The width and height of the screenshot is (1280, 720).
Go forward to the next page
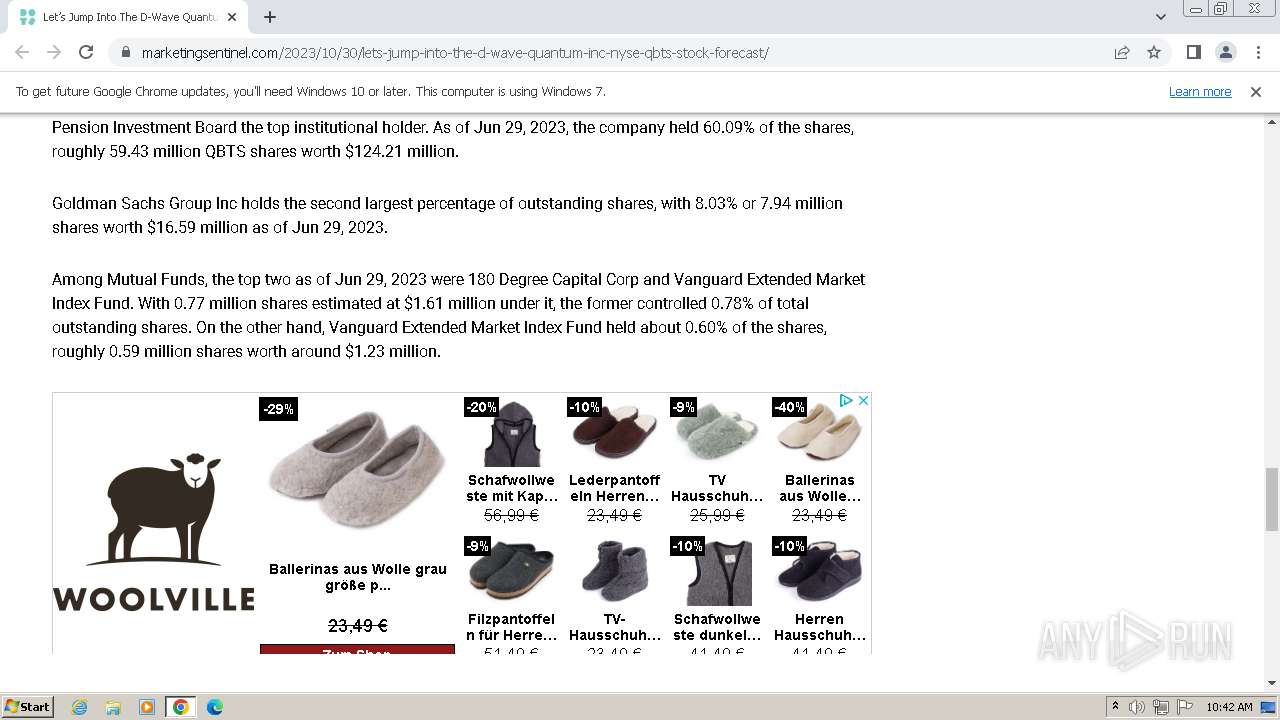point(54,52)
